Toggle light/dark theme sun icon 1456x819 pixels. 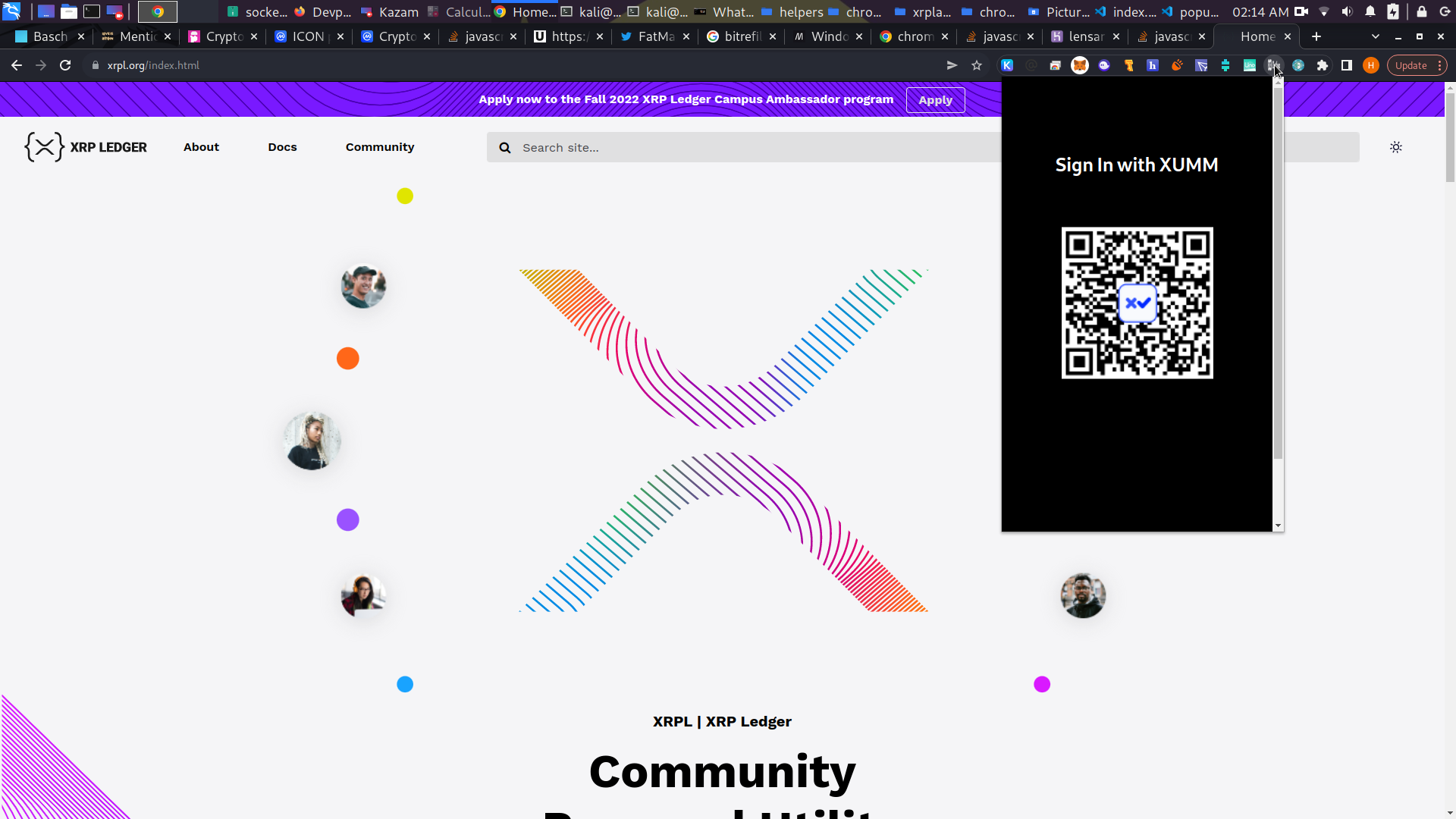pyautogui.click(x=1396, y=147)
